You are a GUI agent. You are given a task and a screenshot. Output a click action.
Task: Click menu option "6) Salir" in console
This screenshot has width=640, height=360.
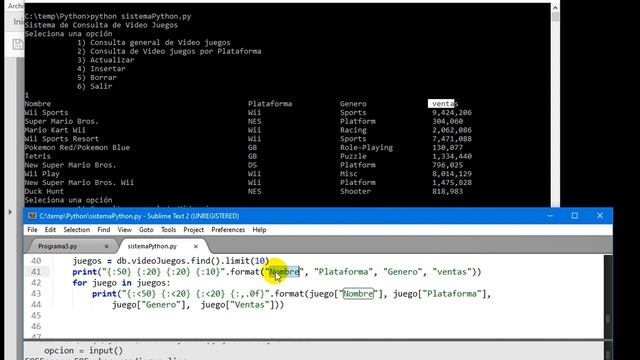coord(95,86)
